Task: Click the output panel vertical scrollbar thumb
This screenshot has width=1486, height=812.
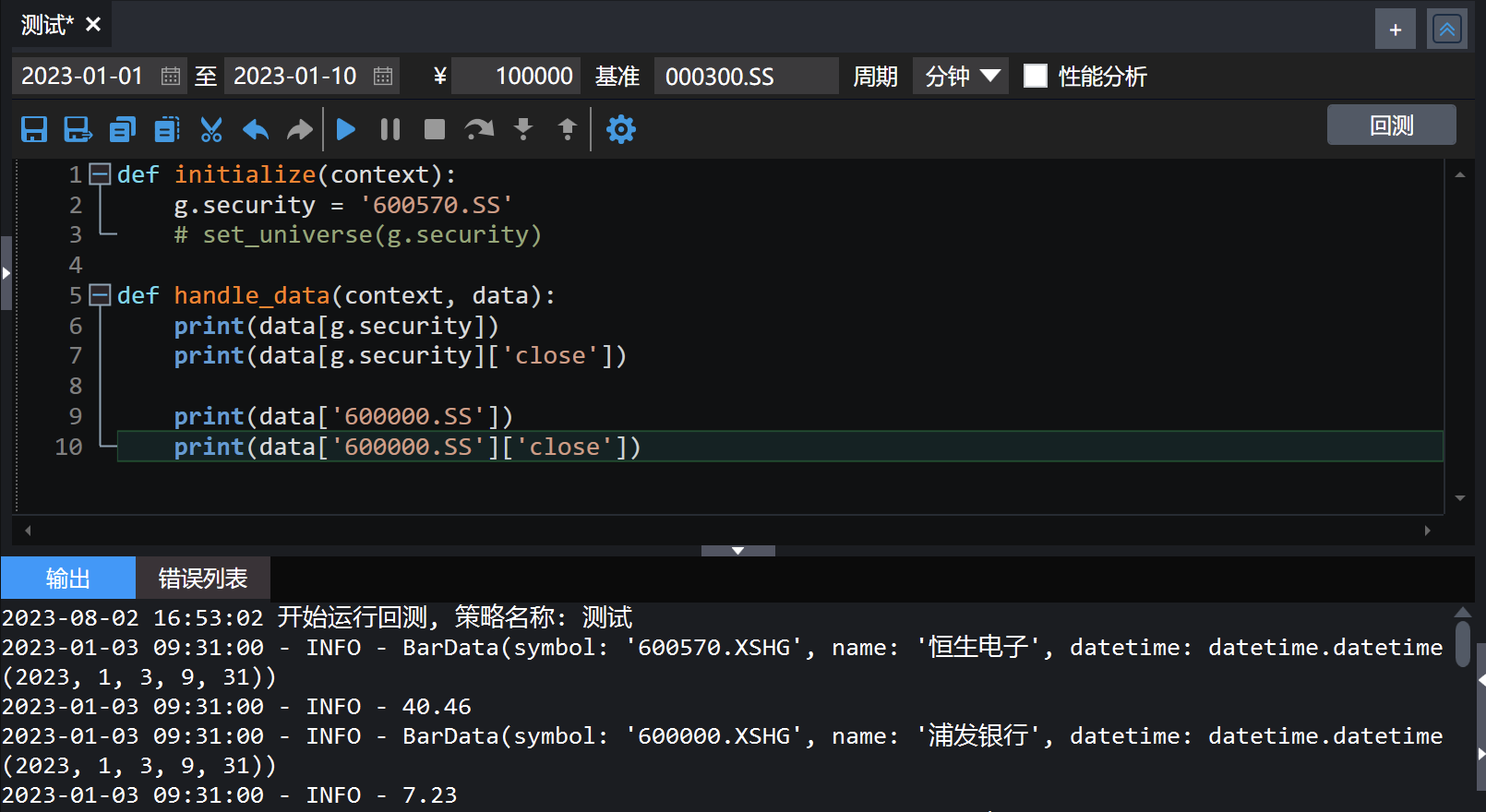Action: click(1462, 643)
